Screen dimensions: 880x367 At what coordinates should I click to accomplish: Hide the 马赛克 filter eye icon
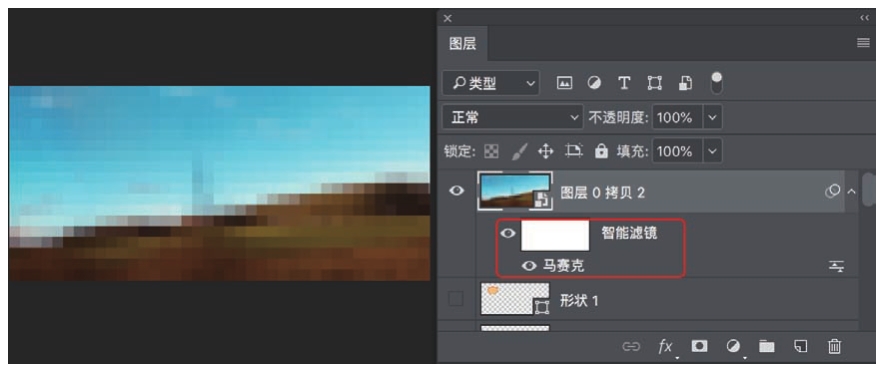529,265
